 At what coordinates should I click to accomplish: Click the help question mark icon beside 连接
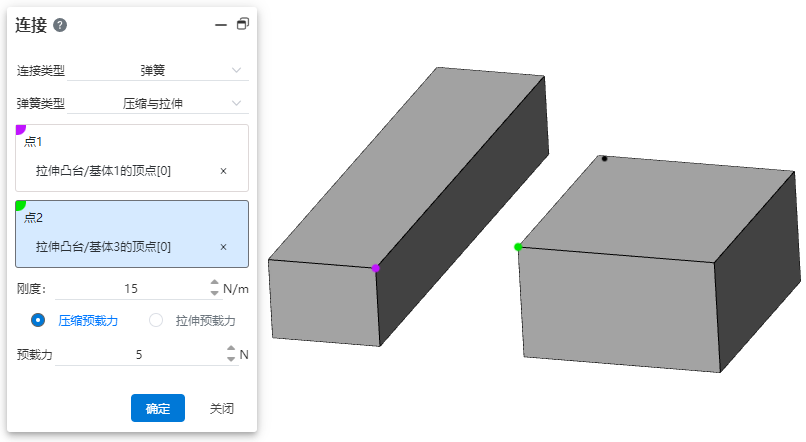click(60, 25)
